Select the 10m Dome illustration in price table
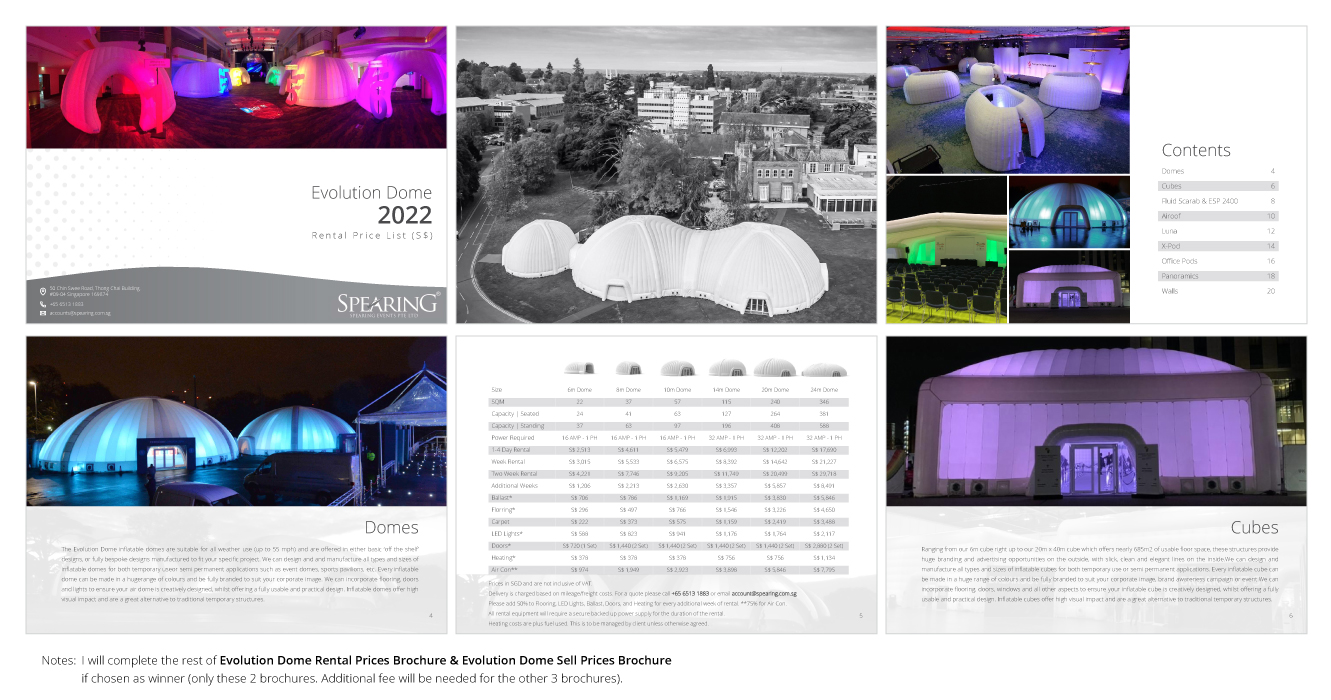 pyautogui.click(x=677, y=369)
